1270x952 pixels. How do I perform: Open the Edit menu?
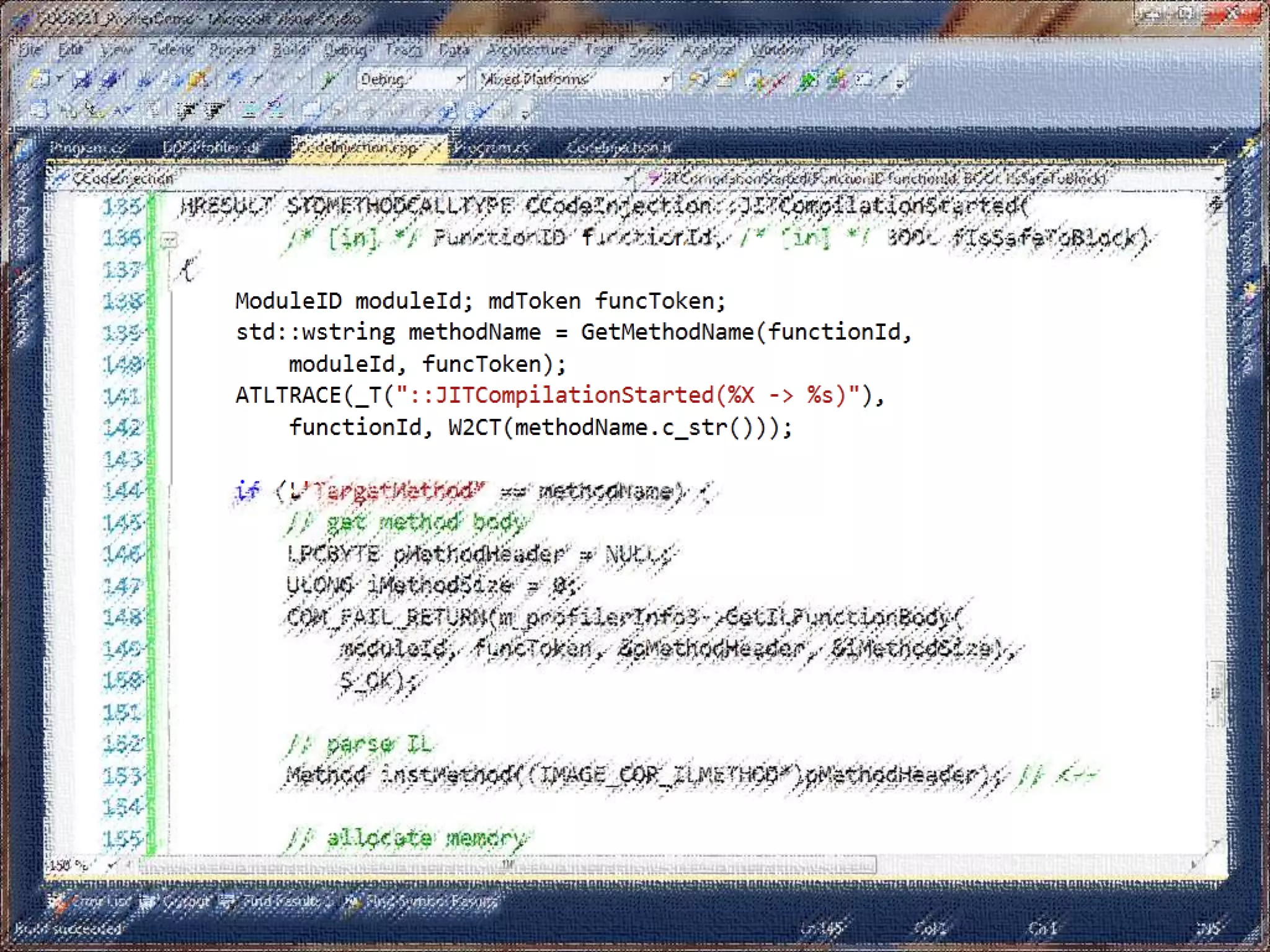tap(70, 50)
